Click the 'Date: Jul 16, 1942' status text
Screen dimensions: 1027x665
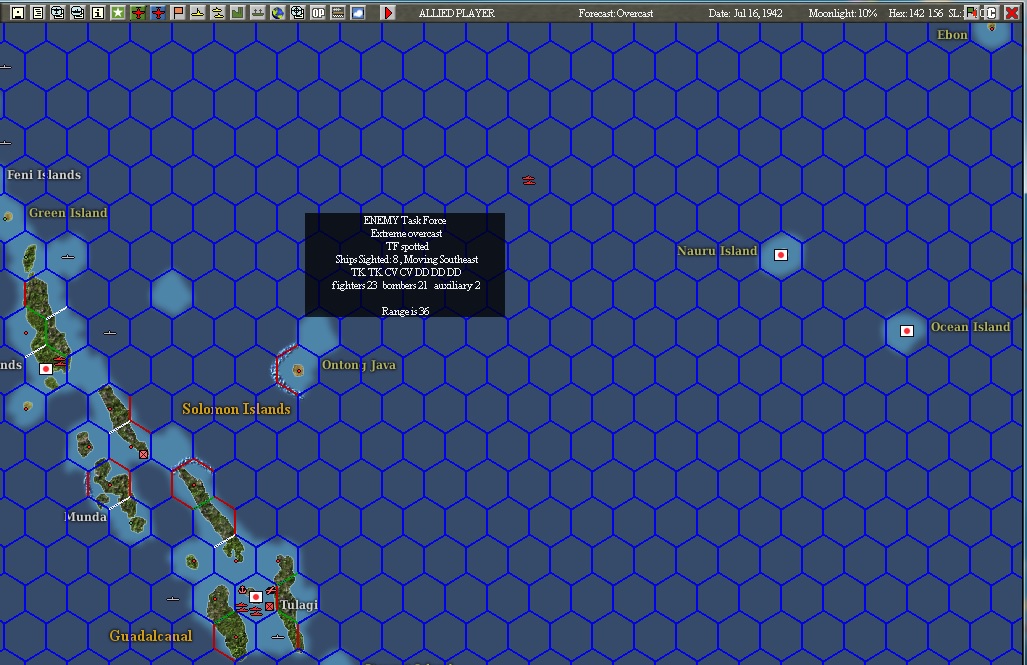tap(745, 13)
